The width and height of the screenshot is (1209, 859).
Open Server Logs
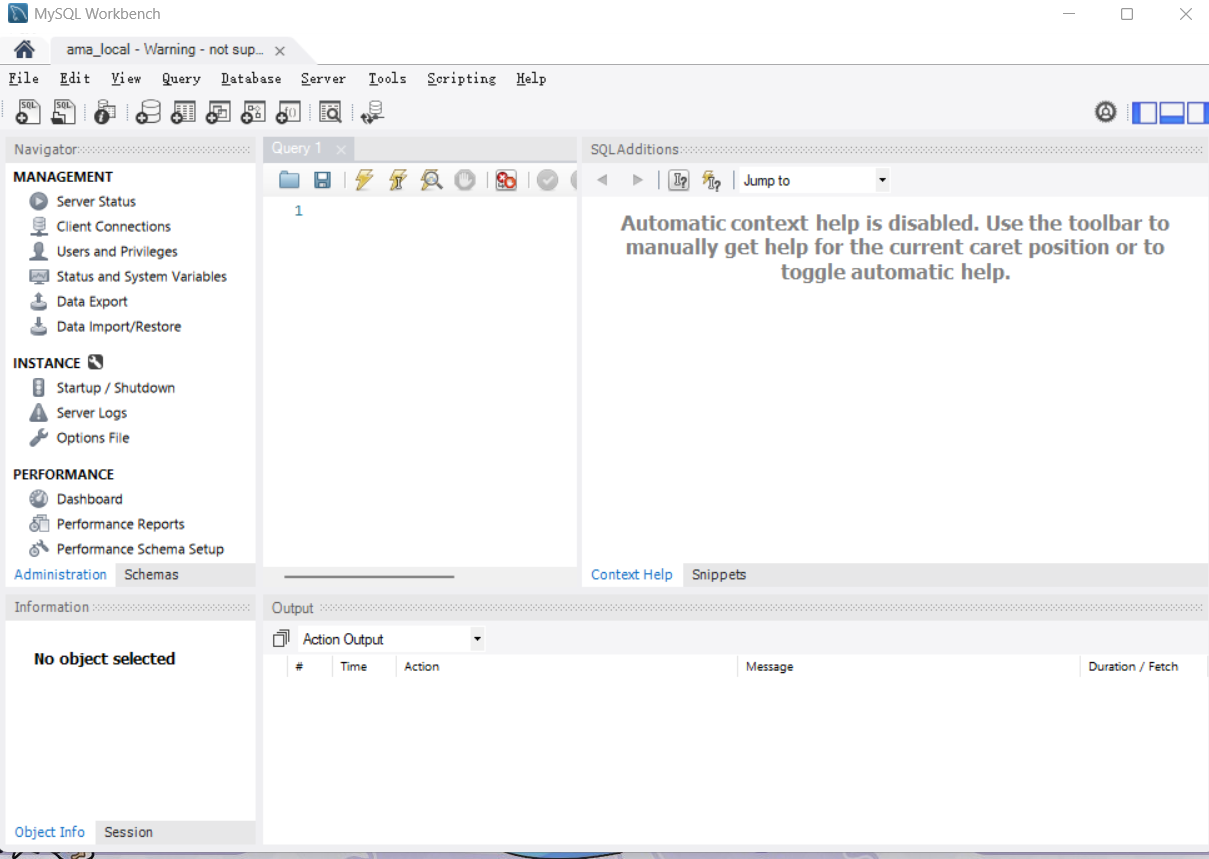coord(92,412)
